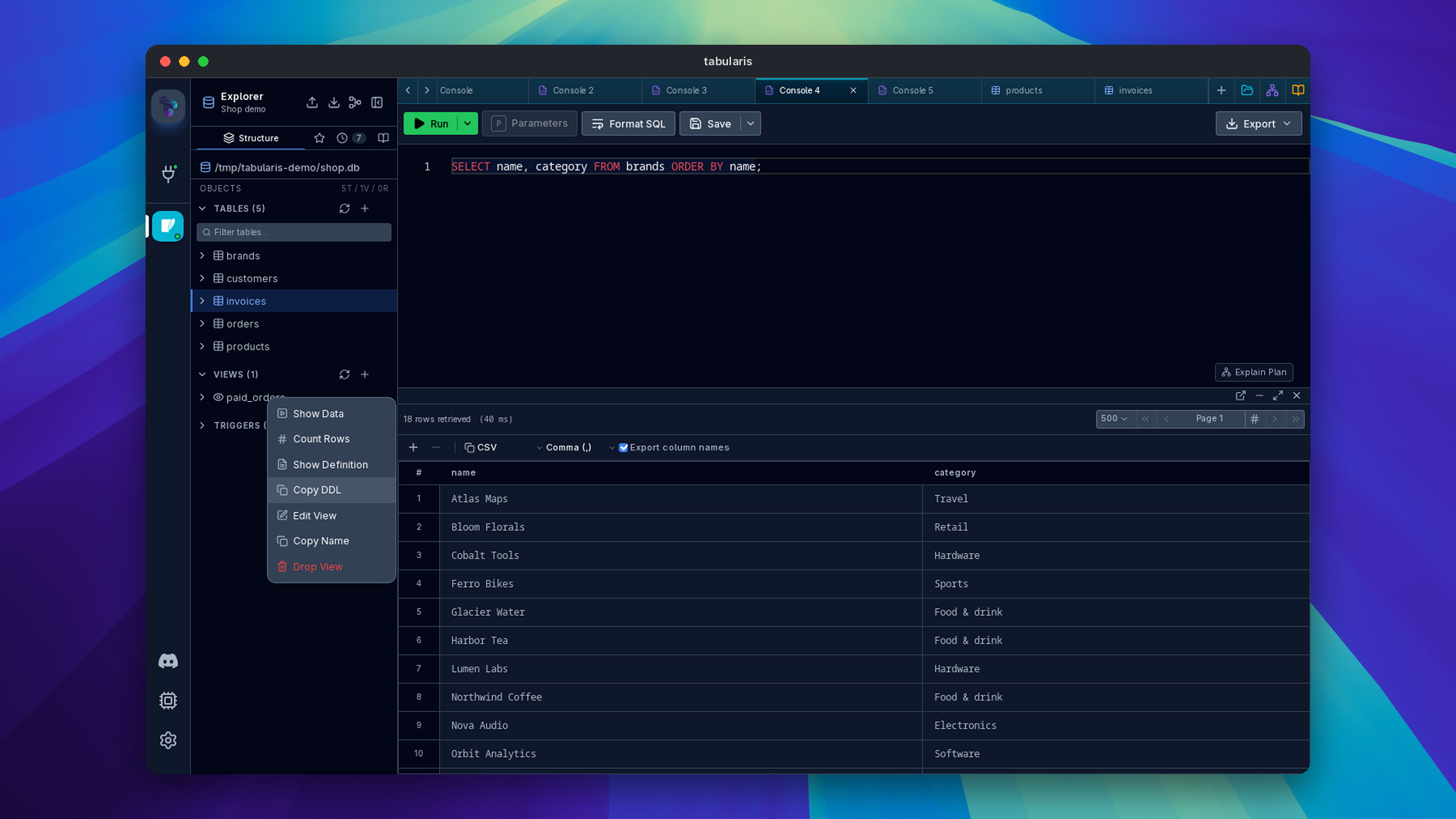Select Drop View menu entry

331,566
